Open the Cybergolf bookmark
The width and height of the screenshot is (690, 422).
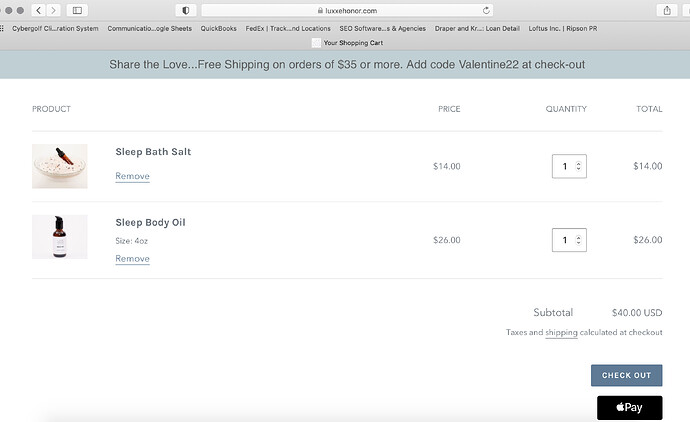(x=55, y=28)
